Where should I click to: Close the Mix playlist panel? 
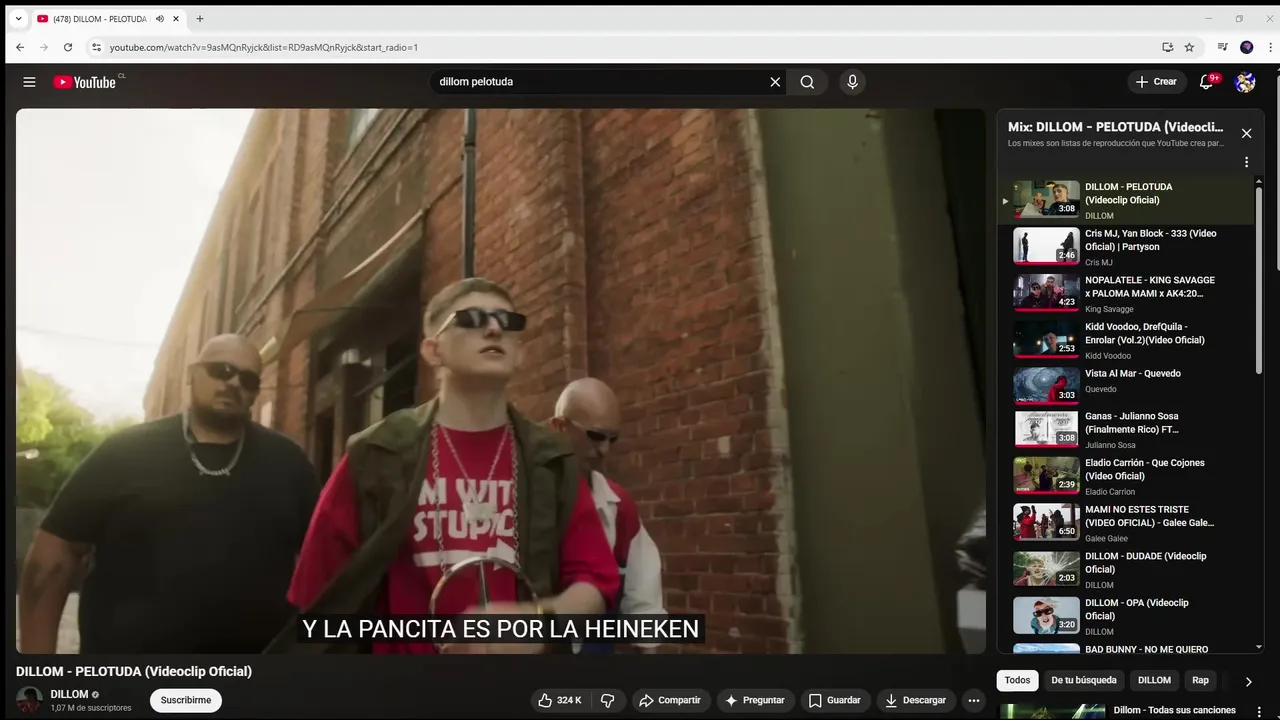point(1246,133)
